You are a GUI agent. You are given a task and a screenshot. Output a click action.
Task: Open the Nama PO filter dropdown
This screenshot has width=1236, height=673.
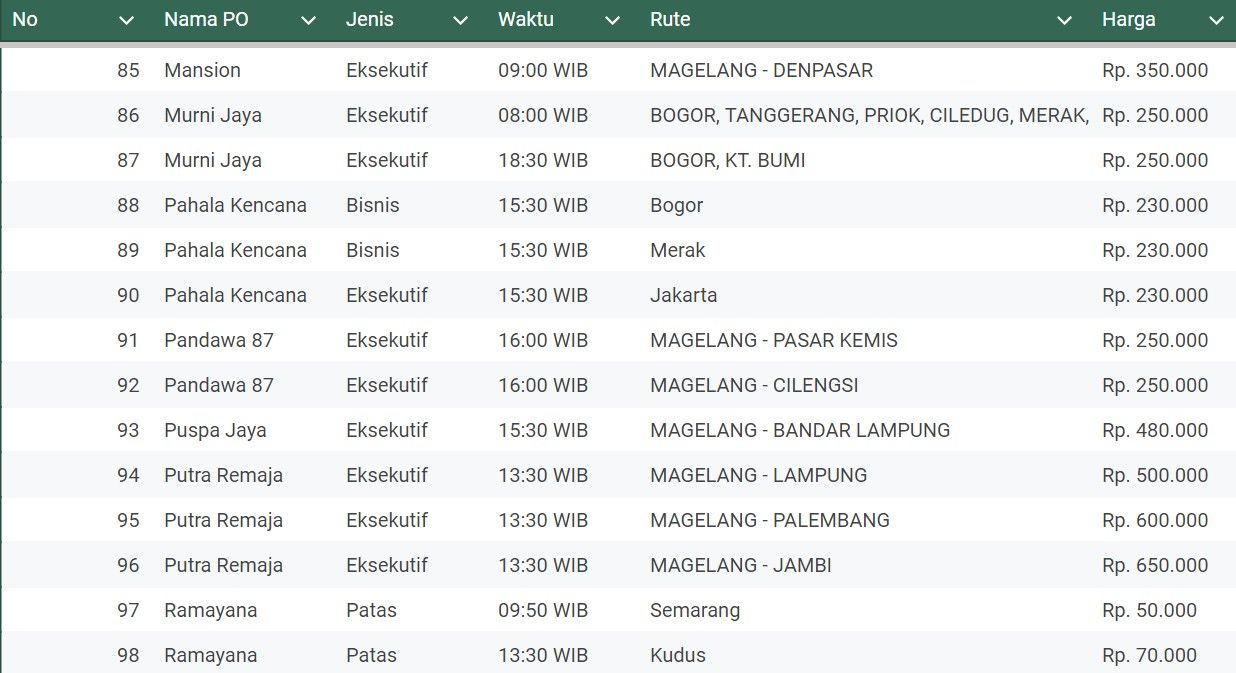click(x=310, y=19)
